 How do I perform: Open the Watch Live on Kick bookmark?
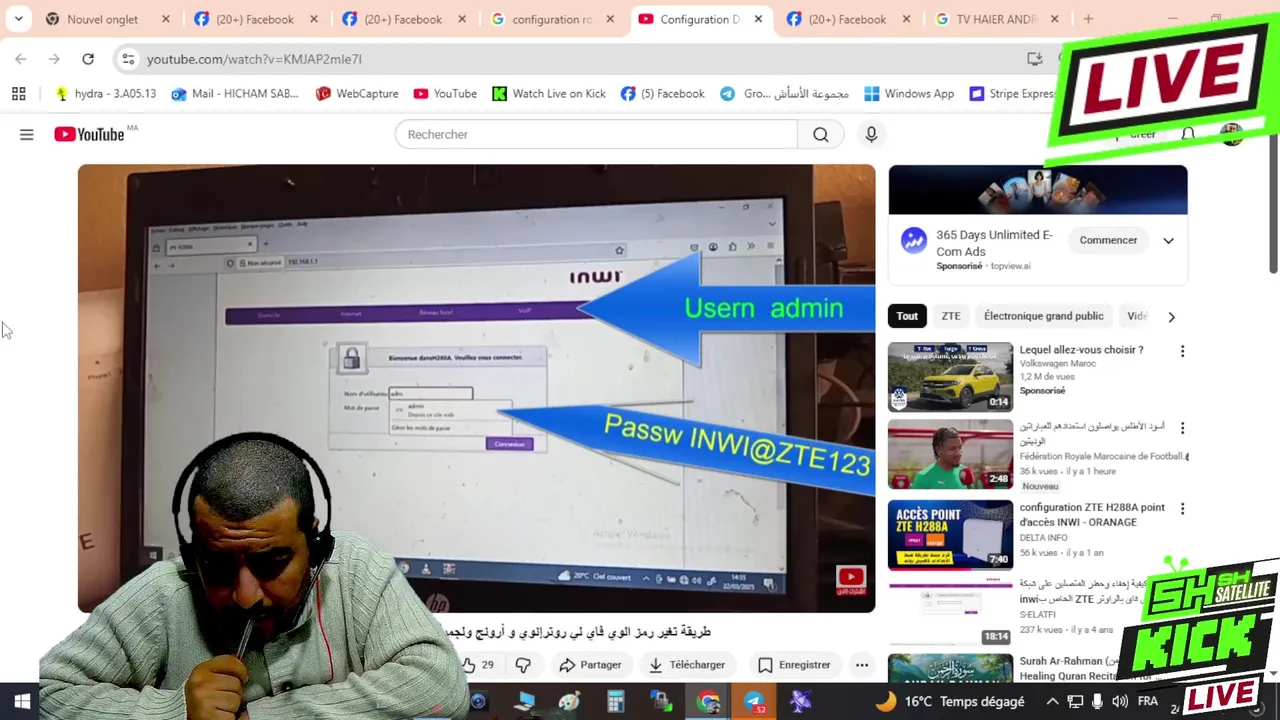pyautogui.click(x=549, y=93)
